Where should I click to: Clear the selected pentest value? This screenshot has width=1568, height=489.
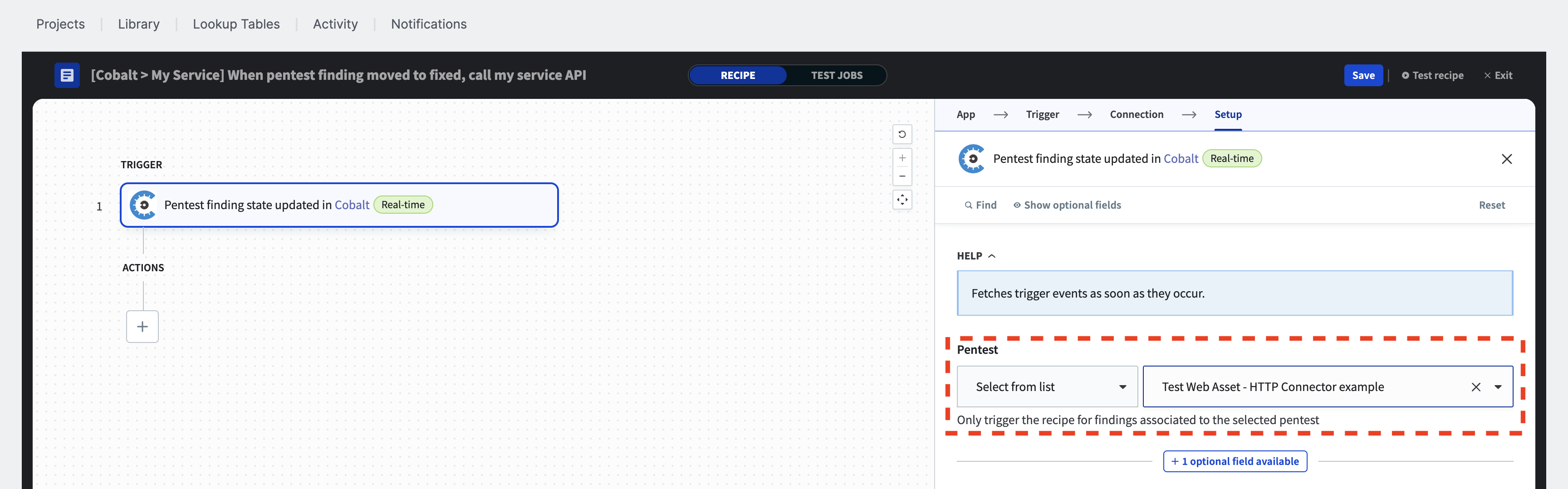tap(1476, 387)
